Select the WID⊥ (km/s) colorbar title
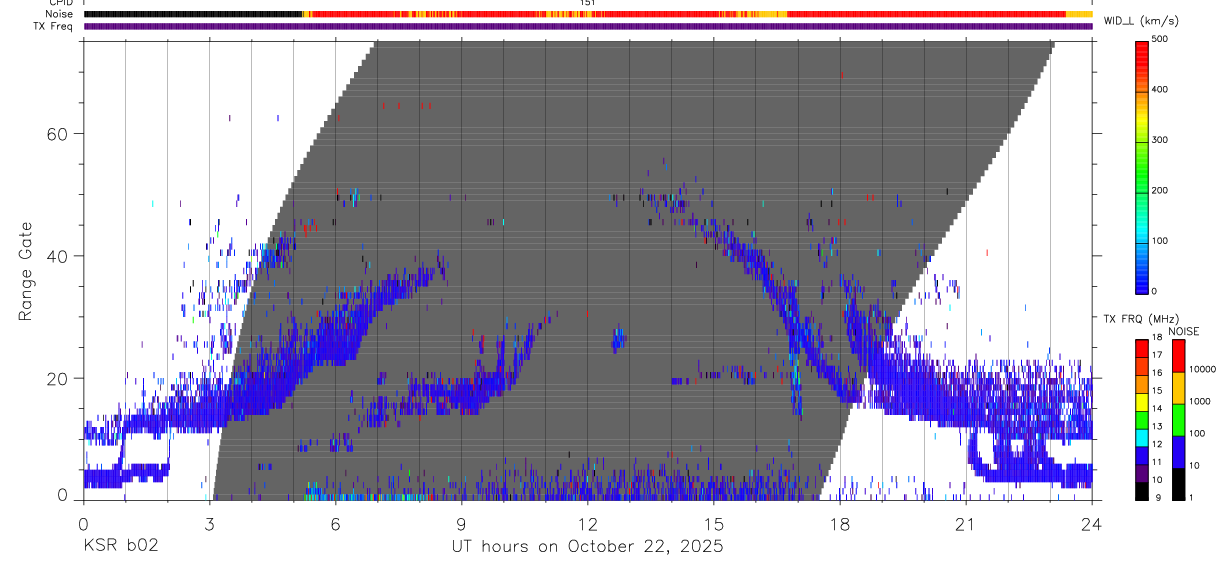This screenshot has width=1228, height=567. pos(1142,21)
